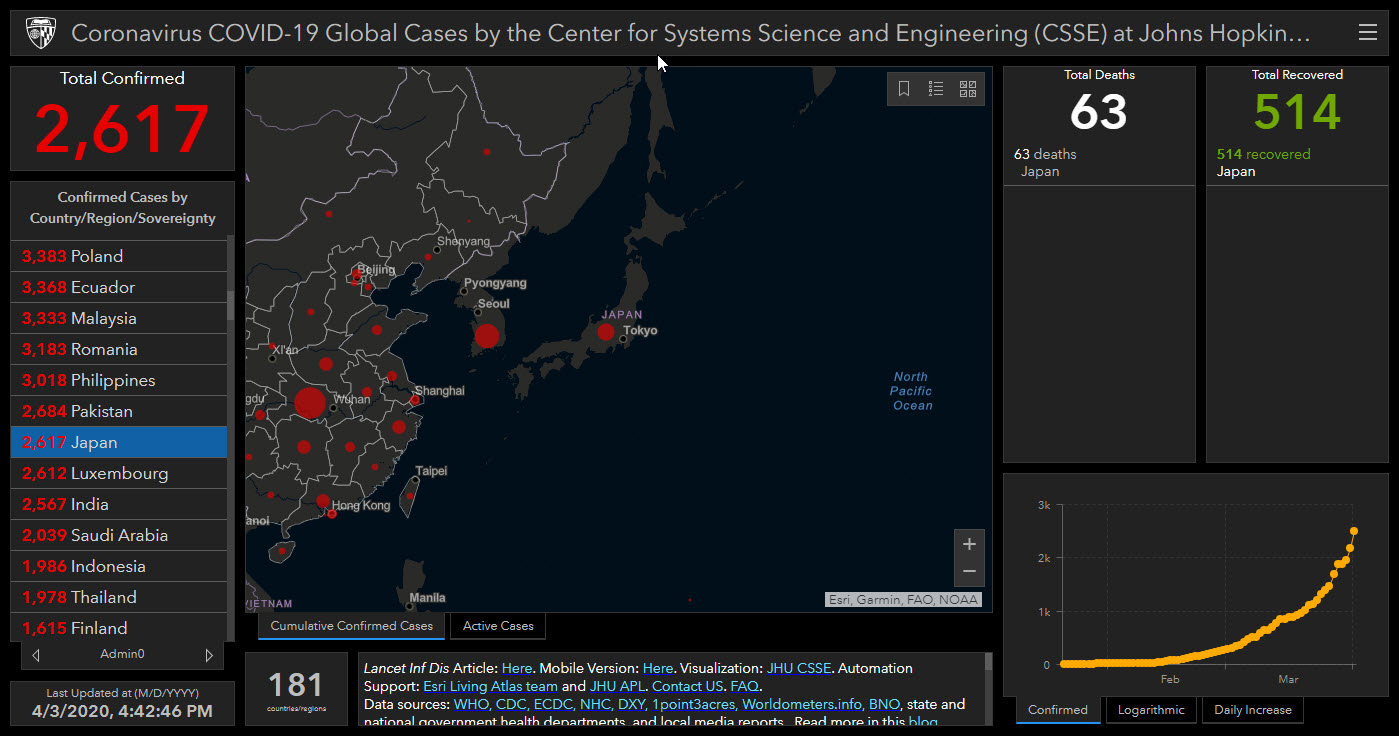Select Malaysia in the country list
This screenshot has width=1399, height=736.
click(119, 318)
